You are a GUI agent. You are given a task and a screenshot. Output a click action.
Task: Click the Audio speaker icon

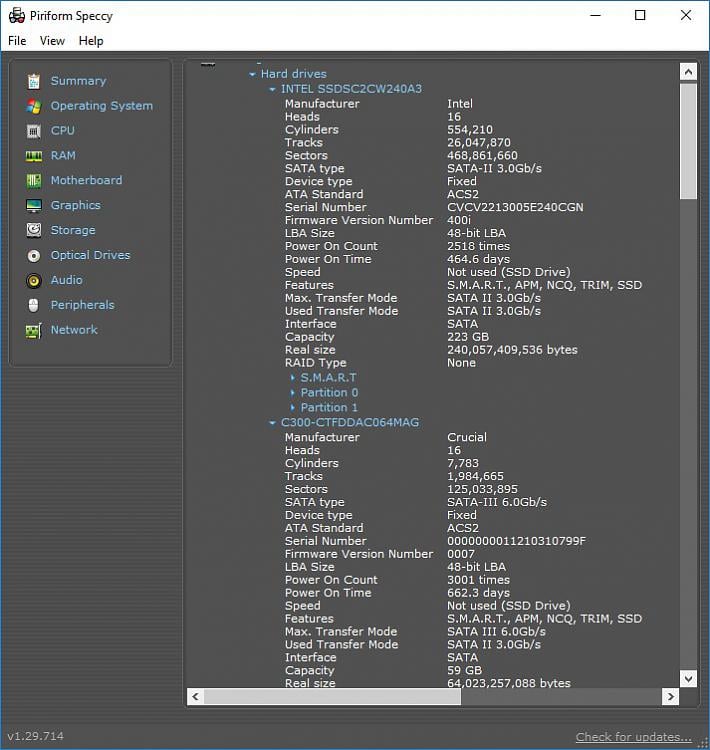pos(33,280)
